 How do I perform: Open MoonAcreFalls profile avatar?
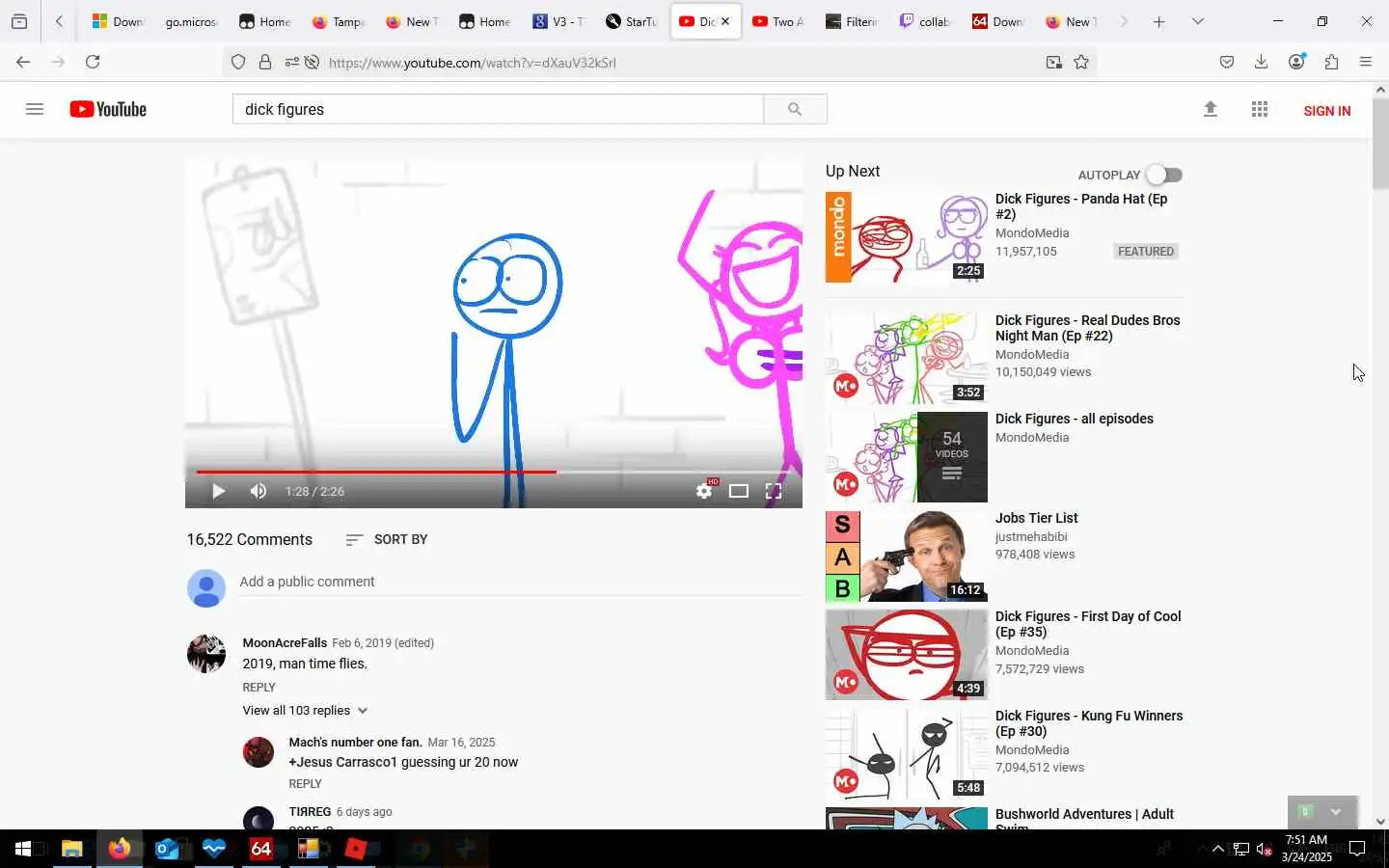(206, 653)
